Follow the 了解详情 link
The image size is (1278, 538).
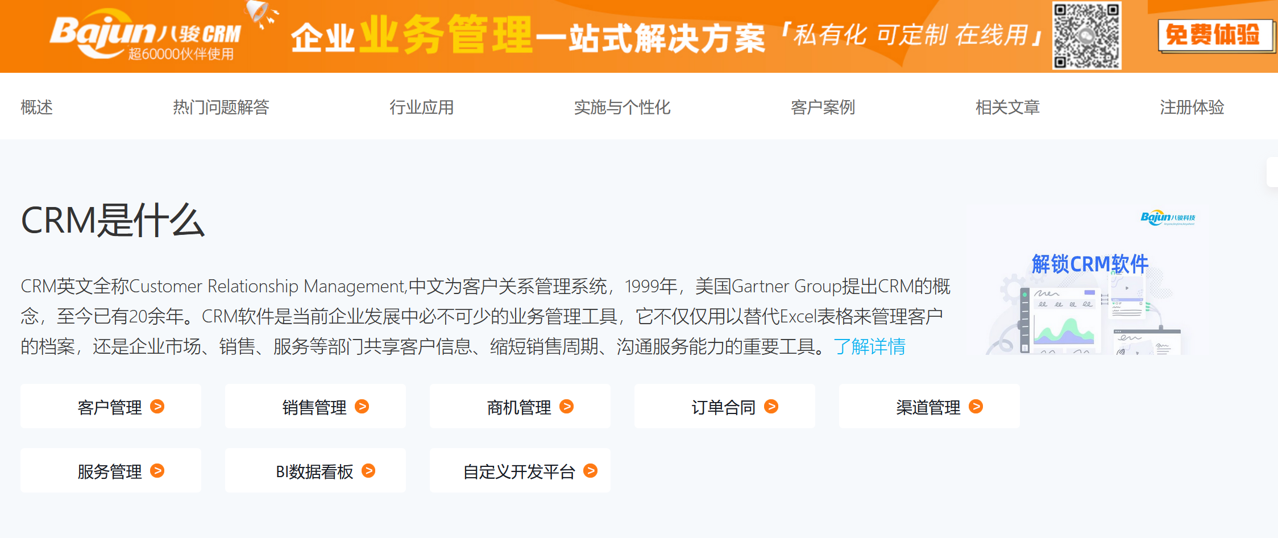(870, 347)
